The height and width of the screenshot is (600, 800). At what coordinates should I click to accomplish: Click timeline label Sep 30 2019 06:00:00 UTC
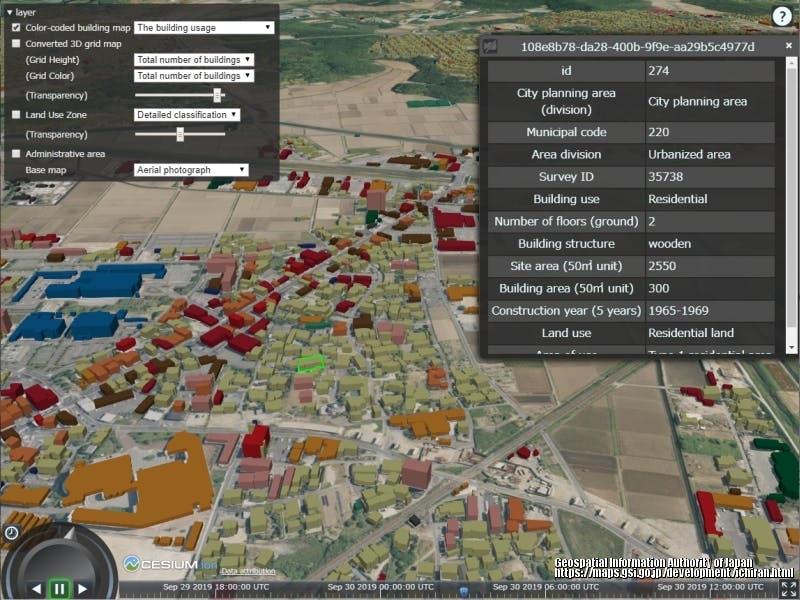545,587
